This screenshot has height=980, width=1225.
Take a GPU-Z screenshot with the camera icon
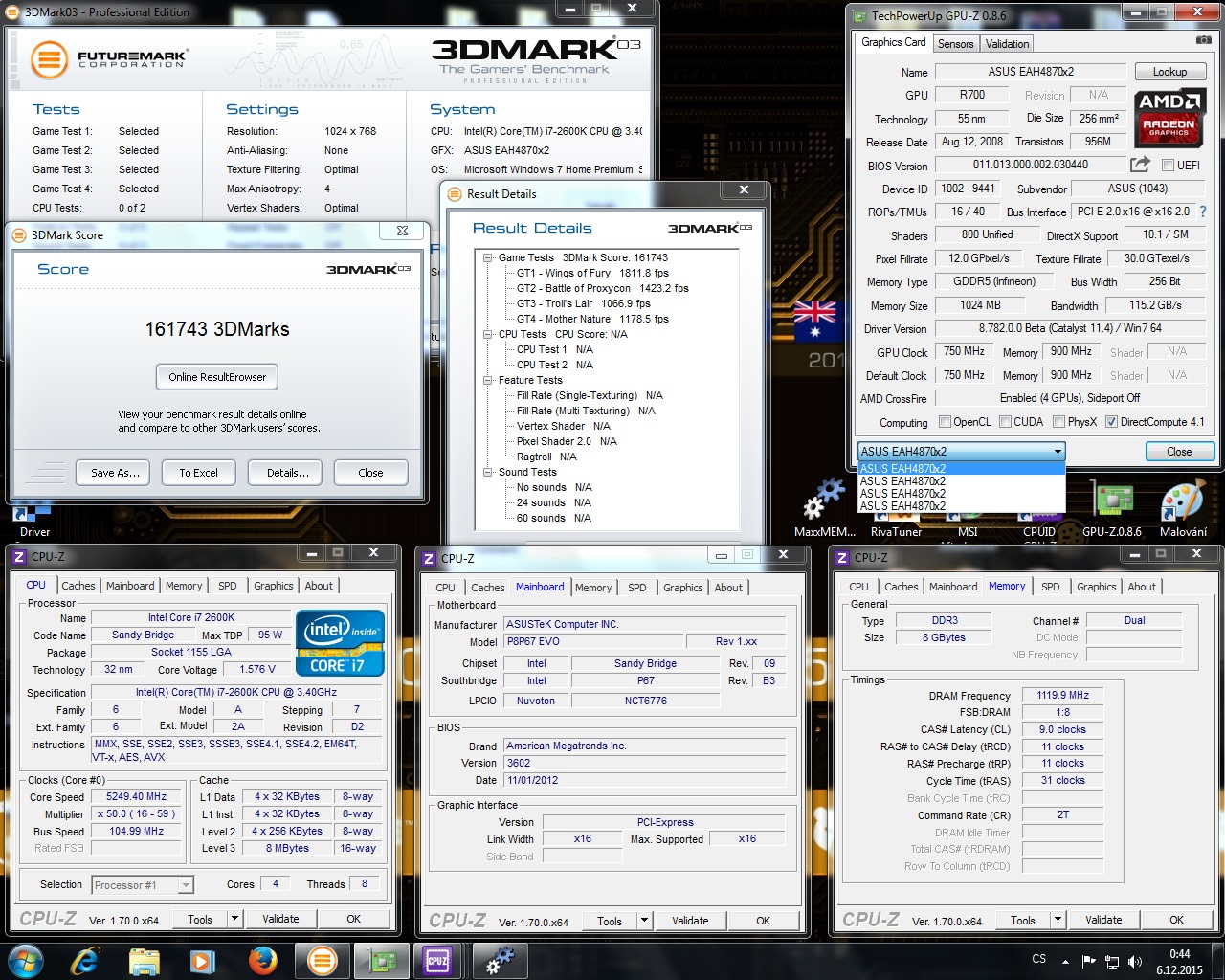point(1204,40)
